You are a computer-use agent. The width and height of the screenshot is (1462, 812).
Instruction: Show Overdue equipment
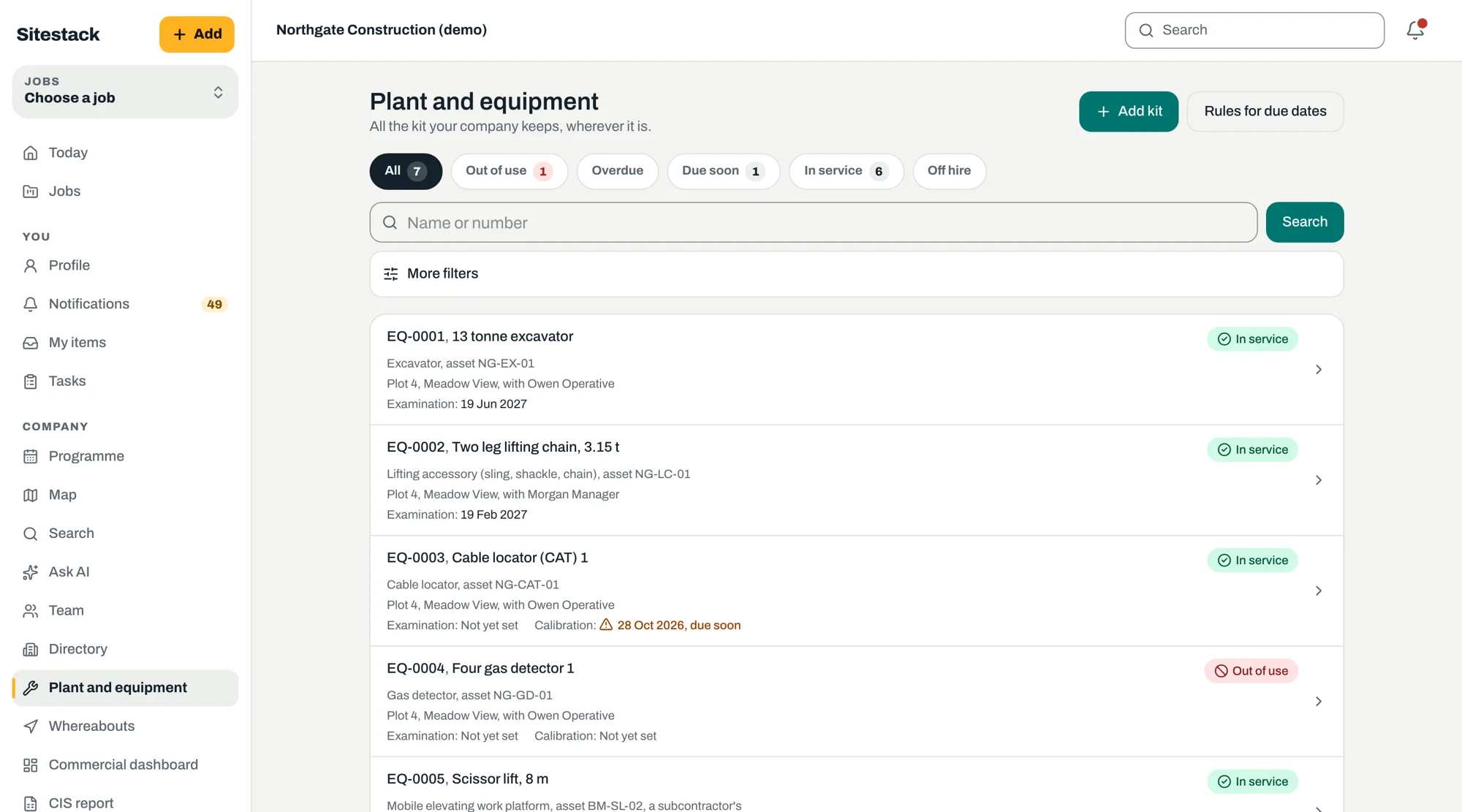click(617, 171)
